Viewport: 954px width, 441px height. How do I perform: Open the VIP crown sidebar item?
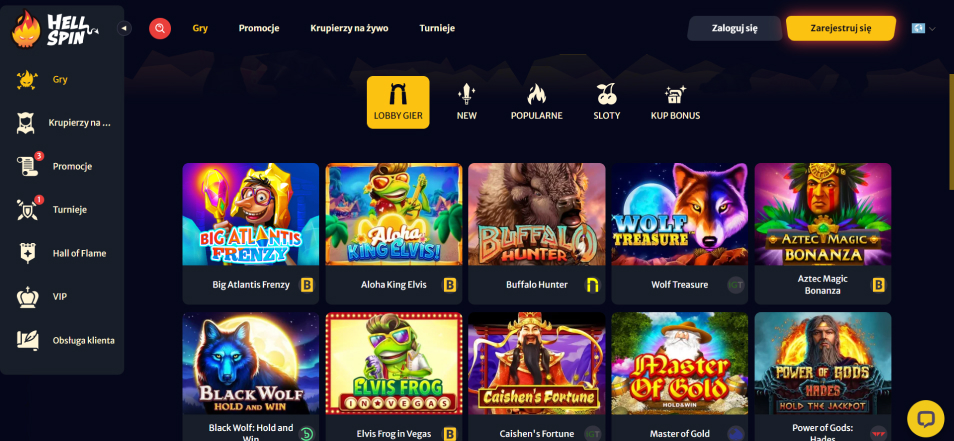click(x=62, y=297)
